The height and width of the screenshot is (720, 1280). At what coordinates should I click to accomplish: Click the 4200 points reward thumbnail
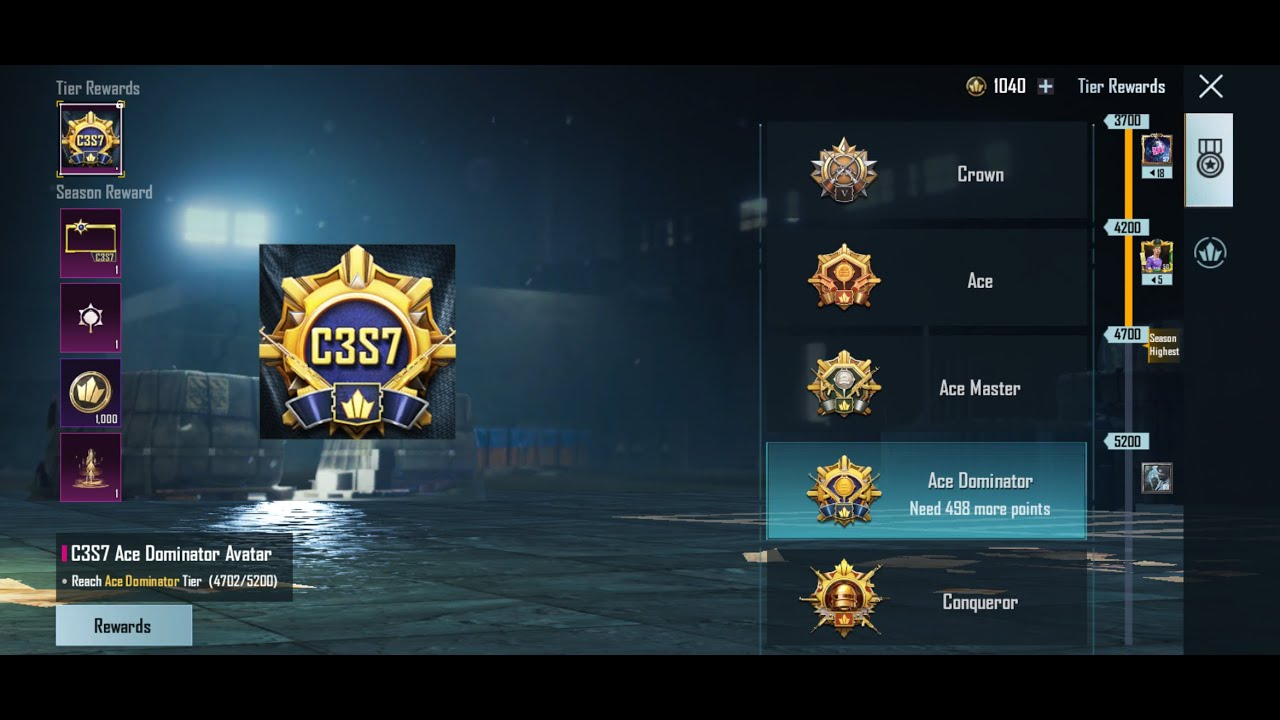tap(1157, 263)
